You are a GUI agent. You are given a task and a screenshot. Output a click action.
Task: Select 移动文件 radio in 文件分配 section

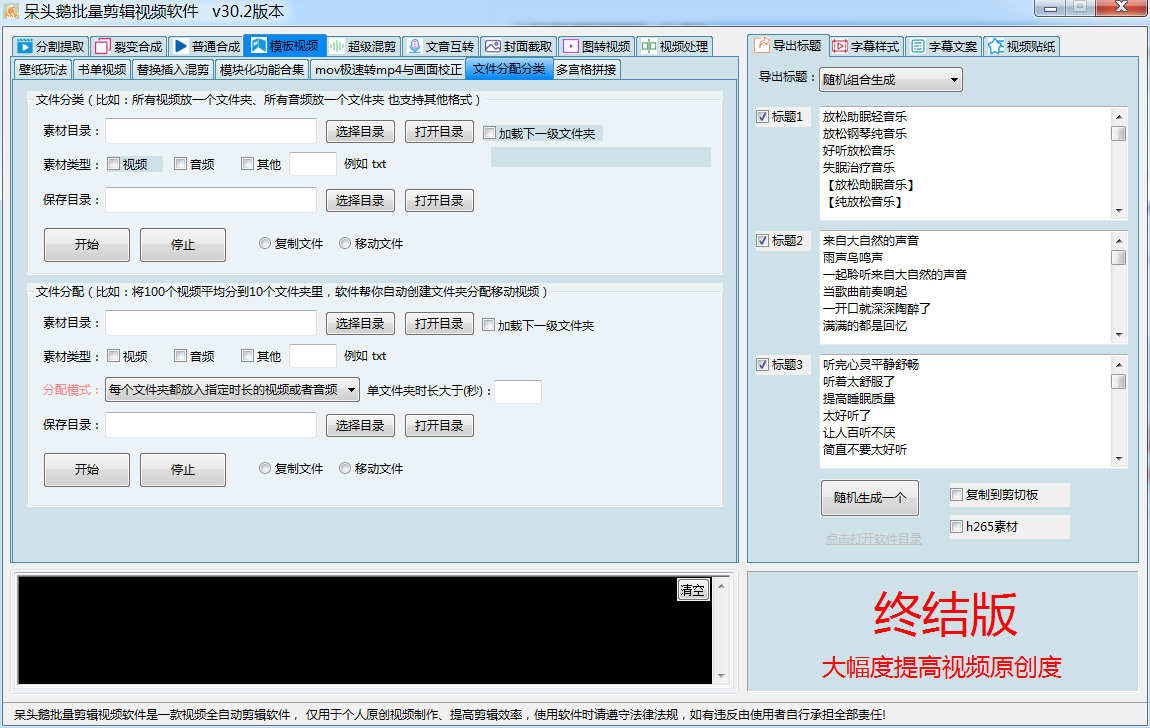pyautogui.click(x=345, y=468)
